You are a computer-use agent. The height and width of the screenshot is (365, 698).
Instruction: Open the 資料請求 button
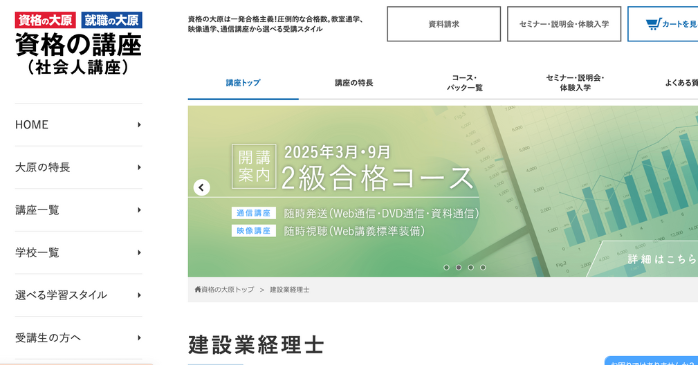[444, 24]
